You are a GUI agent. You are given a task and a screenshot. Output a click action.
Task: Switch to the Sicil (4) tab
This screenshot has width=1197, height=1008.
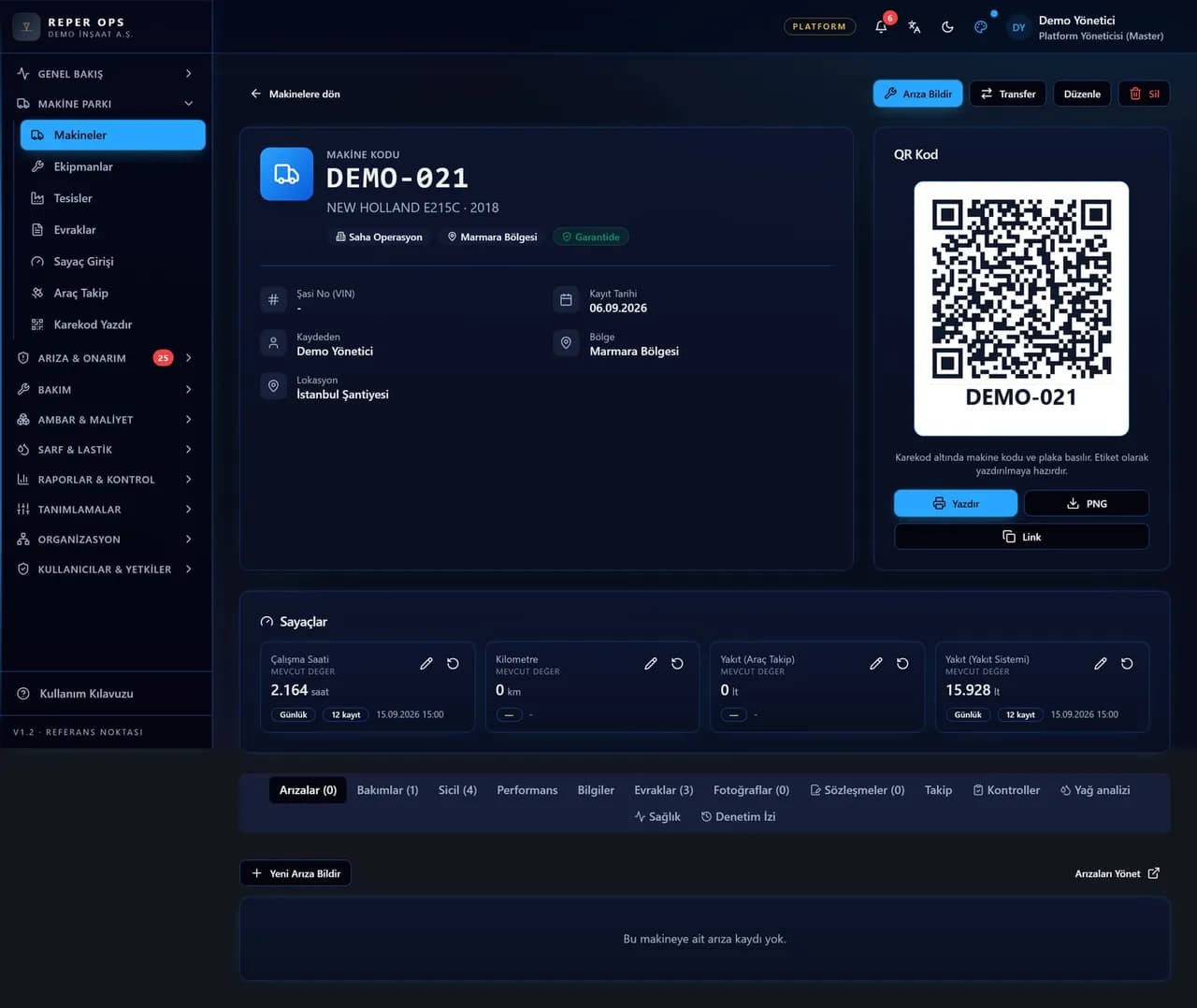(x=457, y=790)
